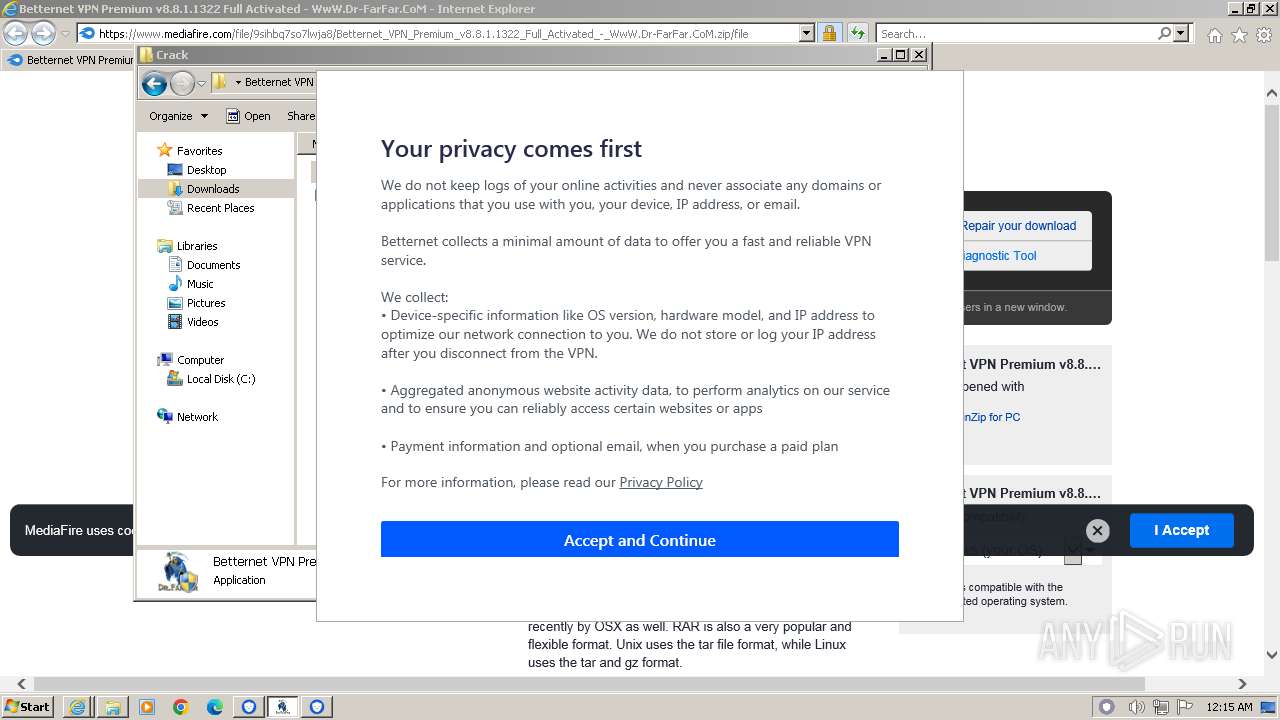Expand the address bar URL dropdown
The width and height of the screenshot is (1280, 720).
click(x=806, y=34)
